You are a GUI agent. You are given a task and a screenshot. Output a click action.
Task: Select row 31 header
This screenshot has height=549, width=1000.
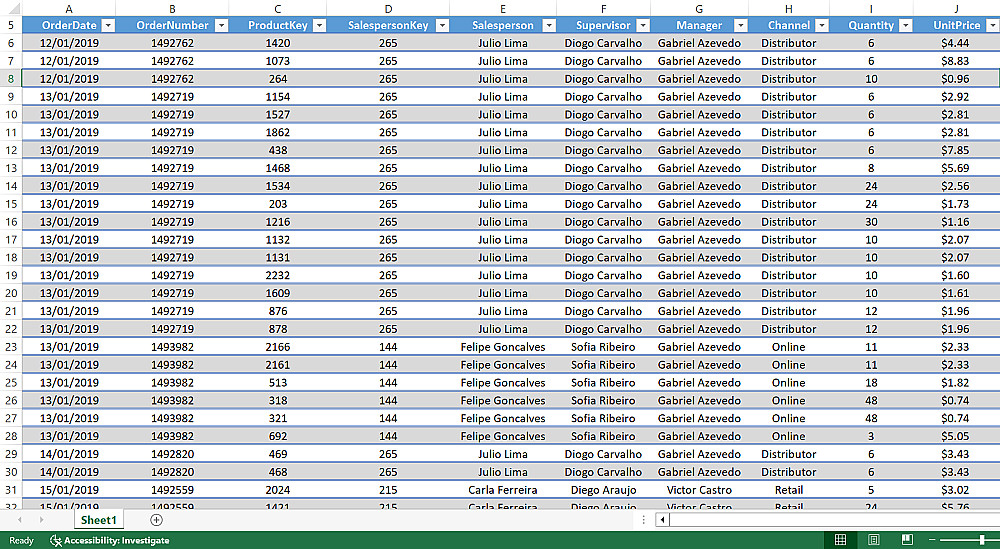(x=11, y=490)
